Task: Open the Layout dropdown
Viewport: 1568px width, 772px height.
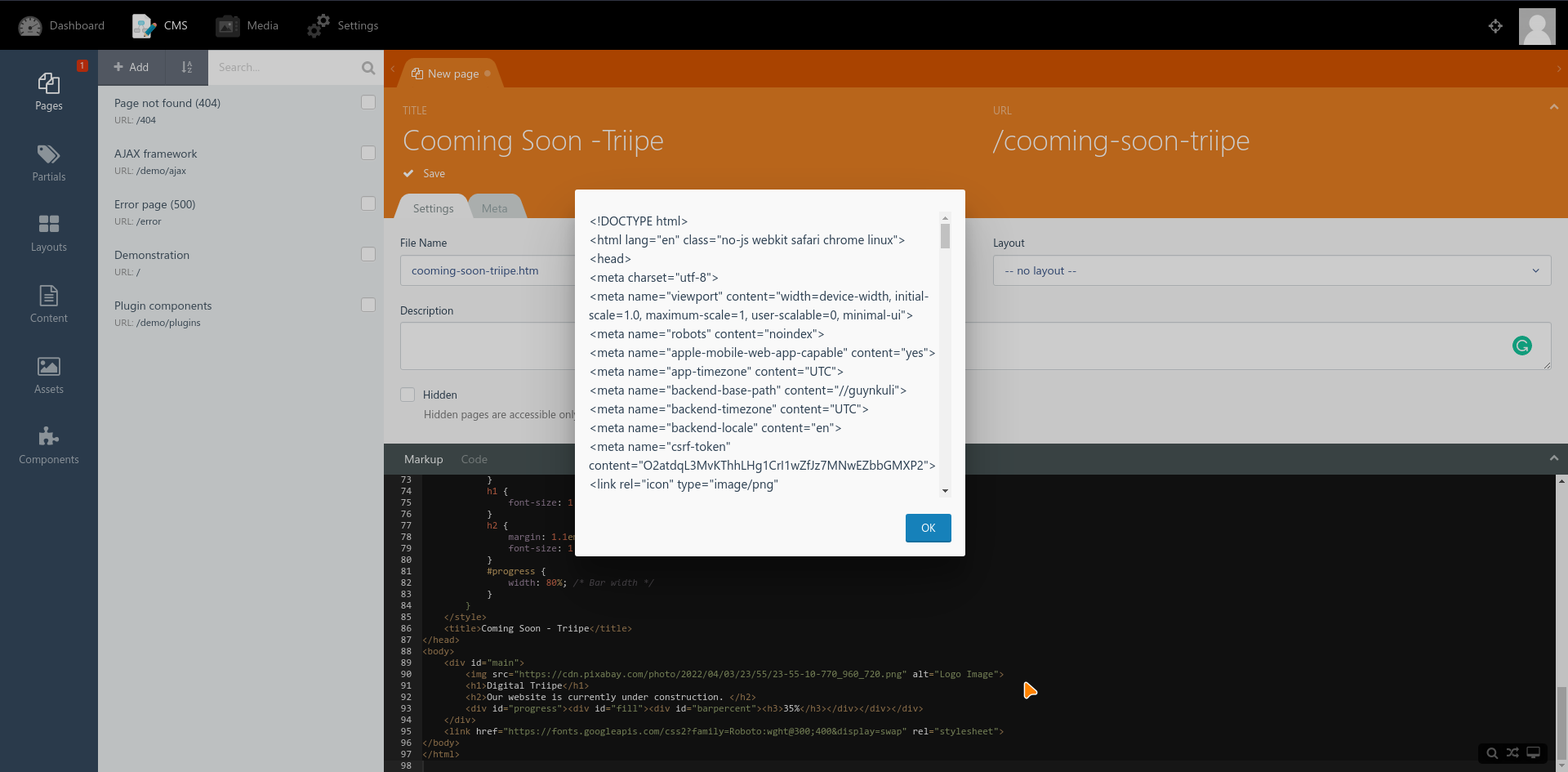Action: click(x=1272, y=270)
